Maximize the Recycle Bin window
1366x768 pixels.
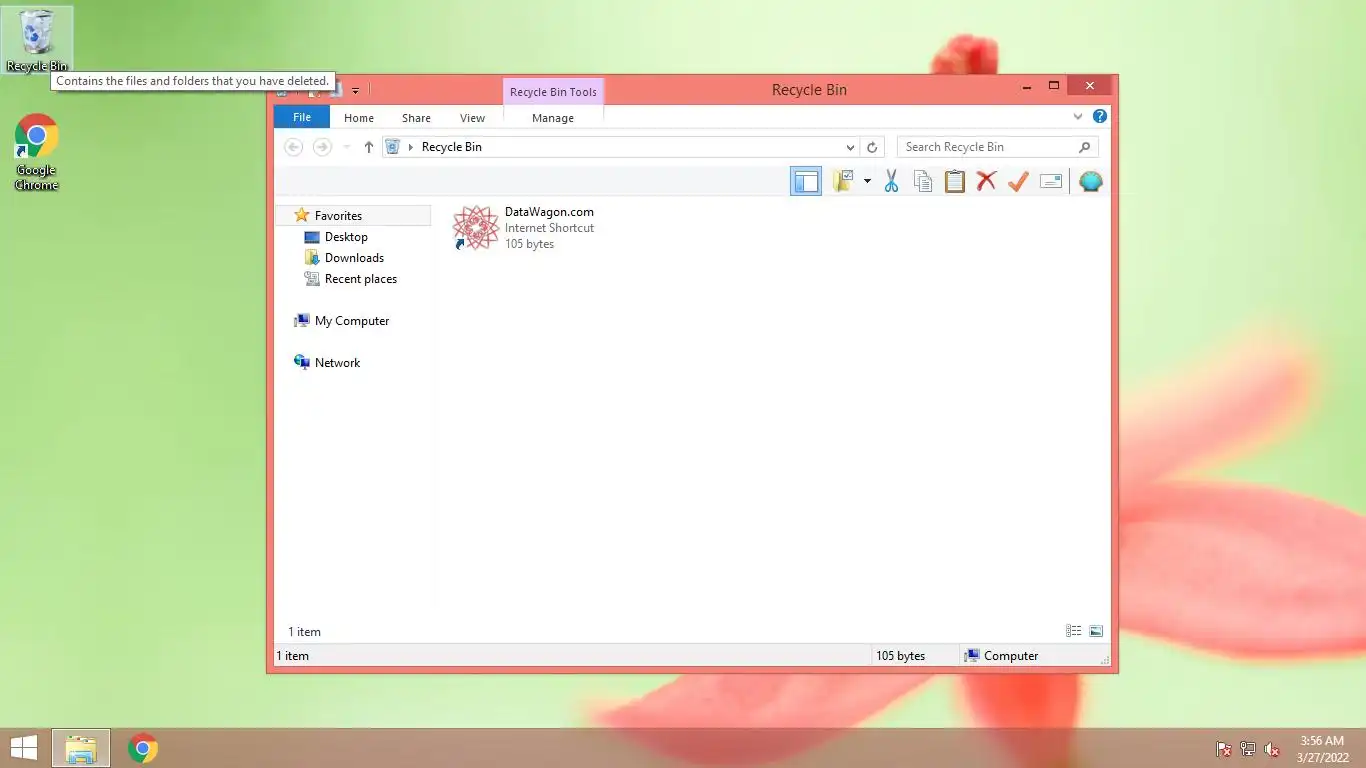point(1053,86)
